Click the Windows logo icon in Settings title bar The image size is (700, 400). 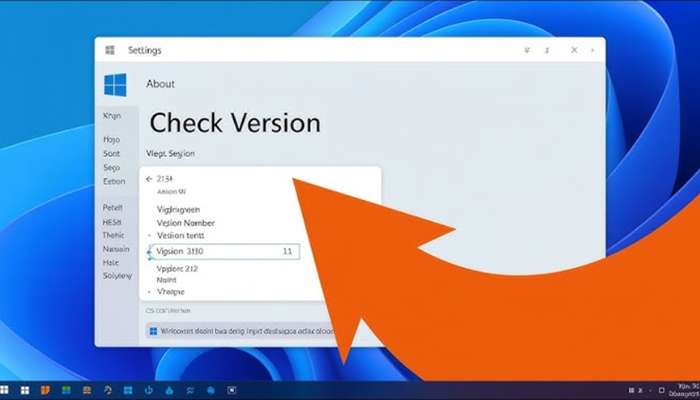[110, 50]
